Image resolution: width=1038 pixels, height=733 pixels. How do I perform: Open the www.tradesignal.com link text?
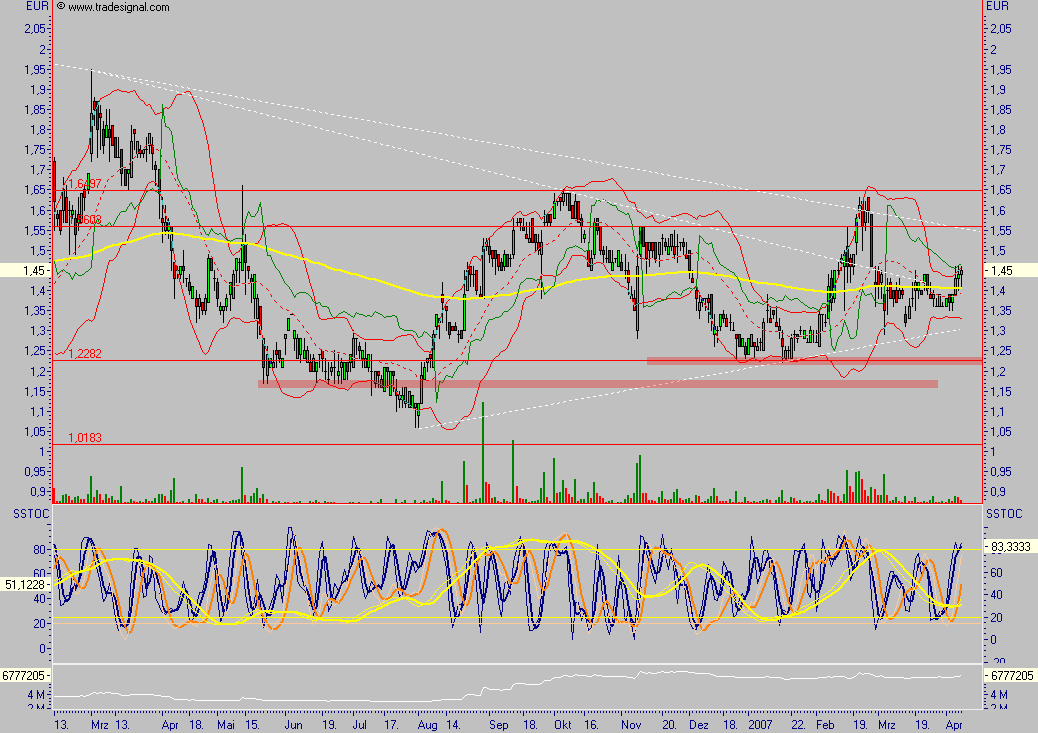tap(118, 7)
